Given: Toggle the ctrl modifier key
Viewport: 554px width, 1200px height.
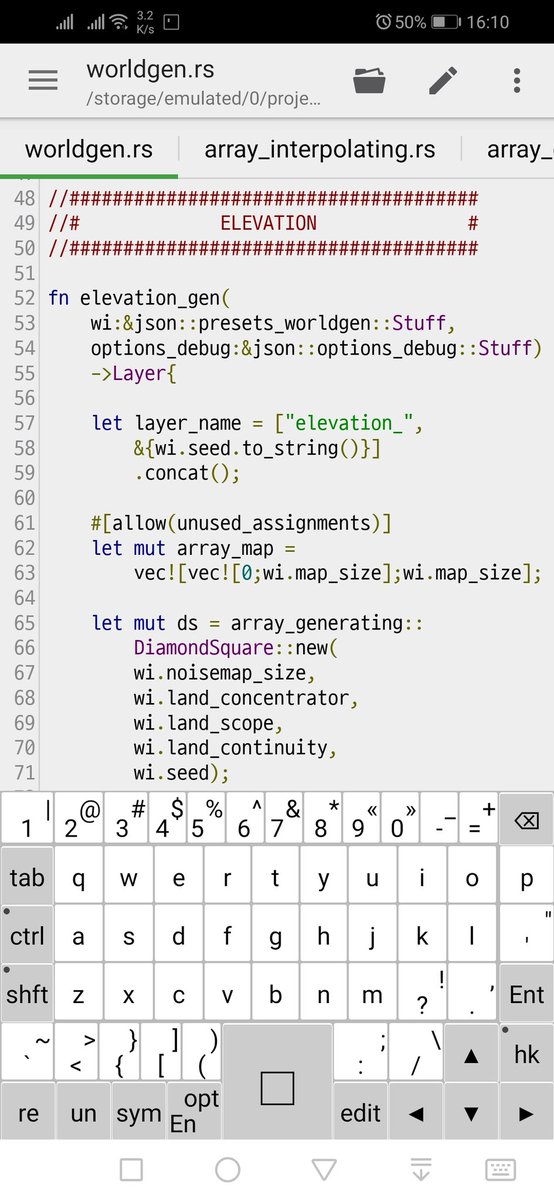Looking at the screenshot, I should point(26,935).
